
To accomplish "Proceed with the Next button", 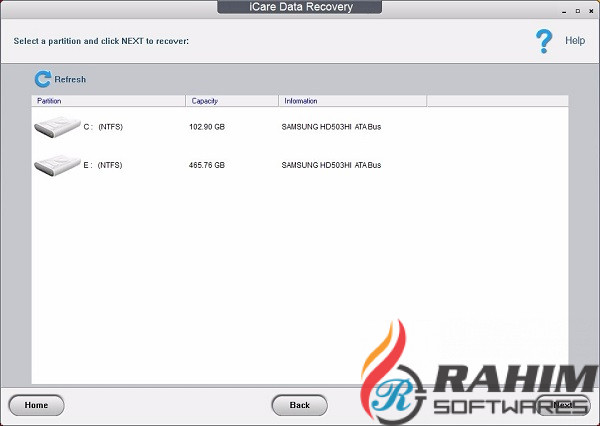I will (562, 405).
